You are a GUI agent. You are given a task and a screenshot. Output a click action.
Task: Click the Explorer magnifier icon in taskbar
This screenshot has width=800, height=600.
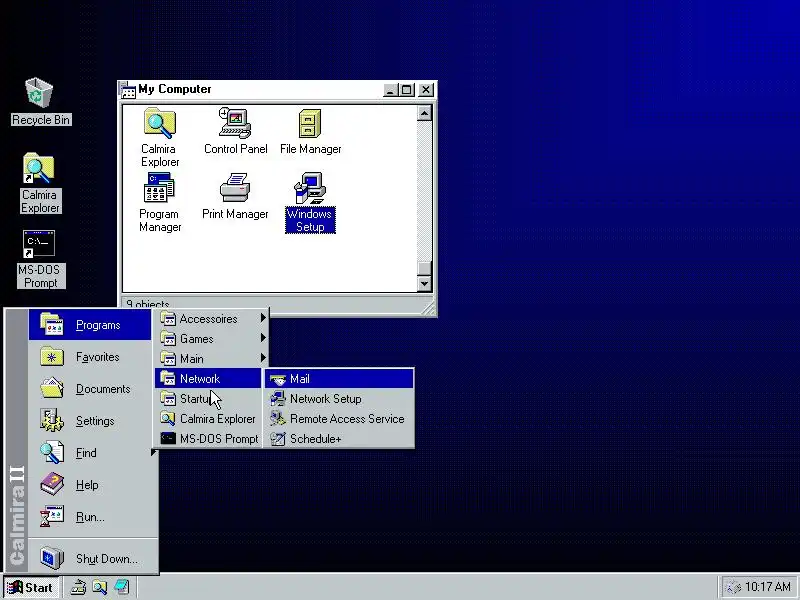[x=99, y=587]
